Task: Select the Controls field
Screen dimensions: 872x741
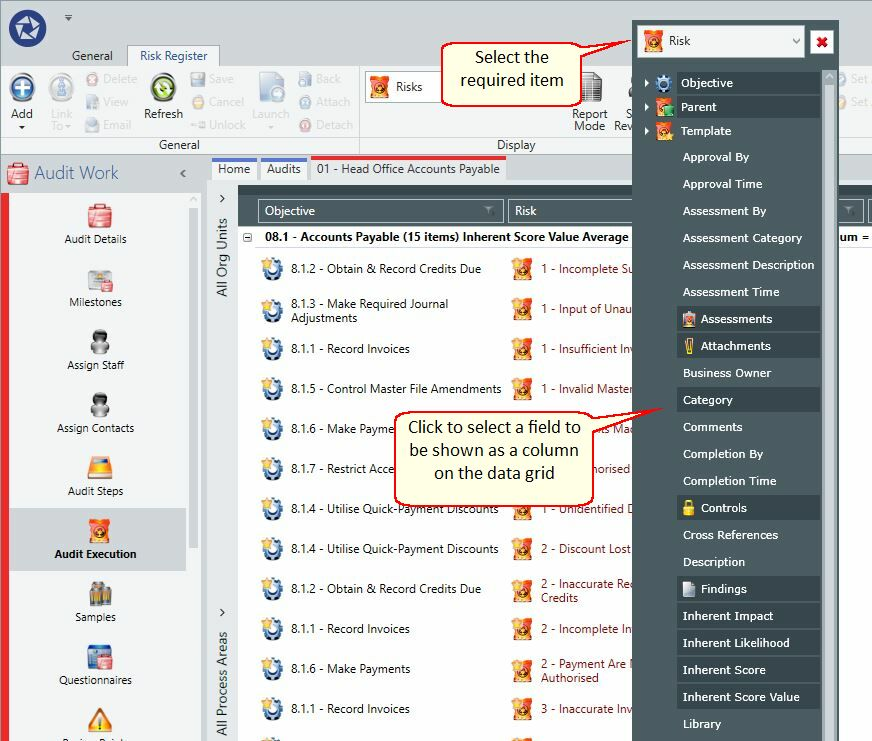Action: (x=749, y=508)
